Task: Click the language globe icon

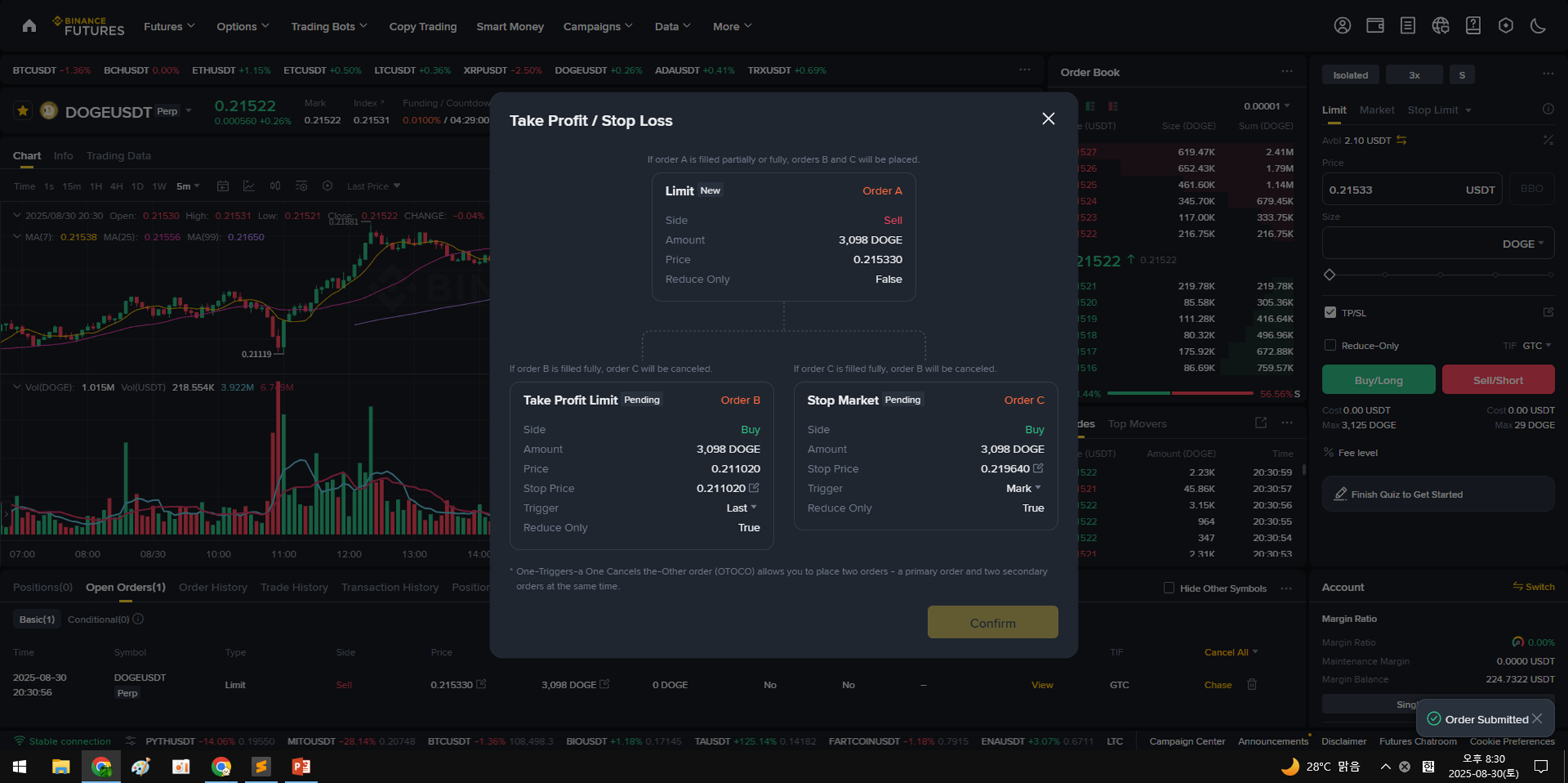Action: click(1440, 26)
